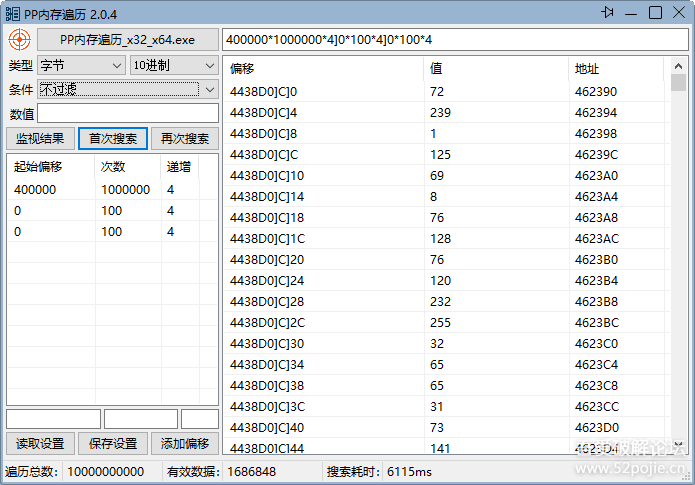Click the value 128 cell
Viewport: 695px width, 485px height.
click(x=496, y=239)
